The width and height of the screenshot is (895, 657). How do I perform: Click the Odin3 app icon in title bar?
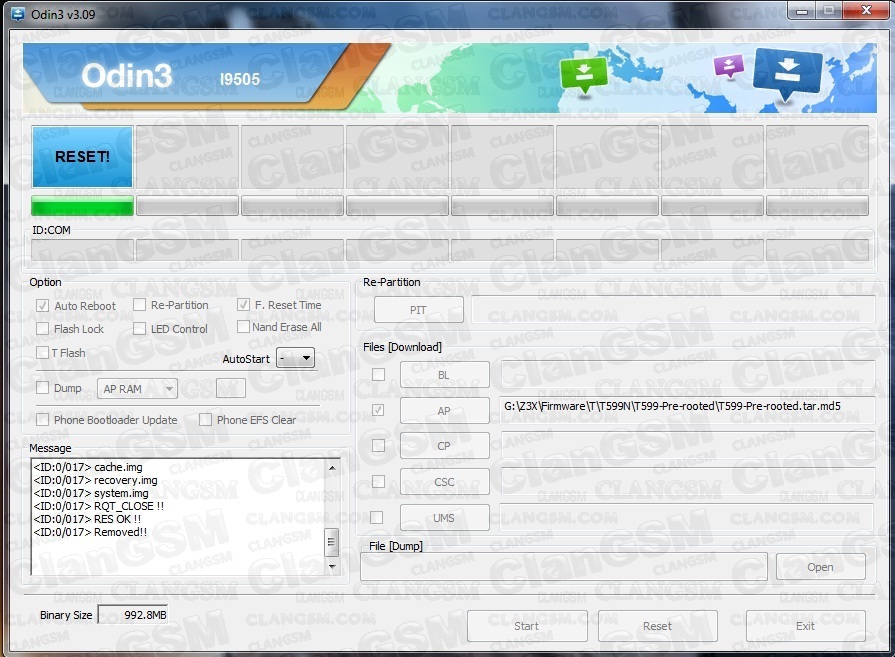coord(18,14)
